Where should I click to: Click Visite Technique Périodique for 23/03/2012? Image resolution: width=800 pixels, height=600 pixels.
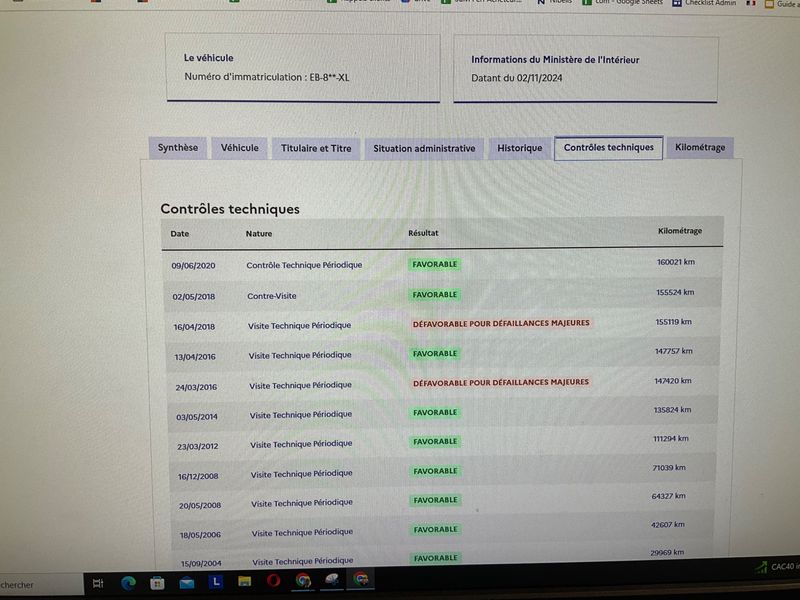point(301,444)
